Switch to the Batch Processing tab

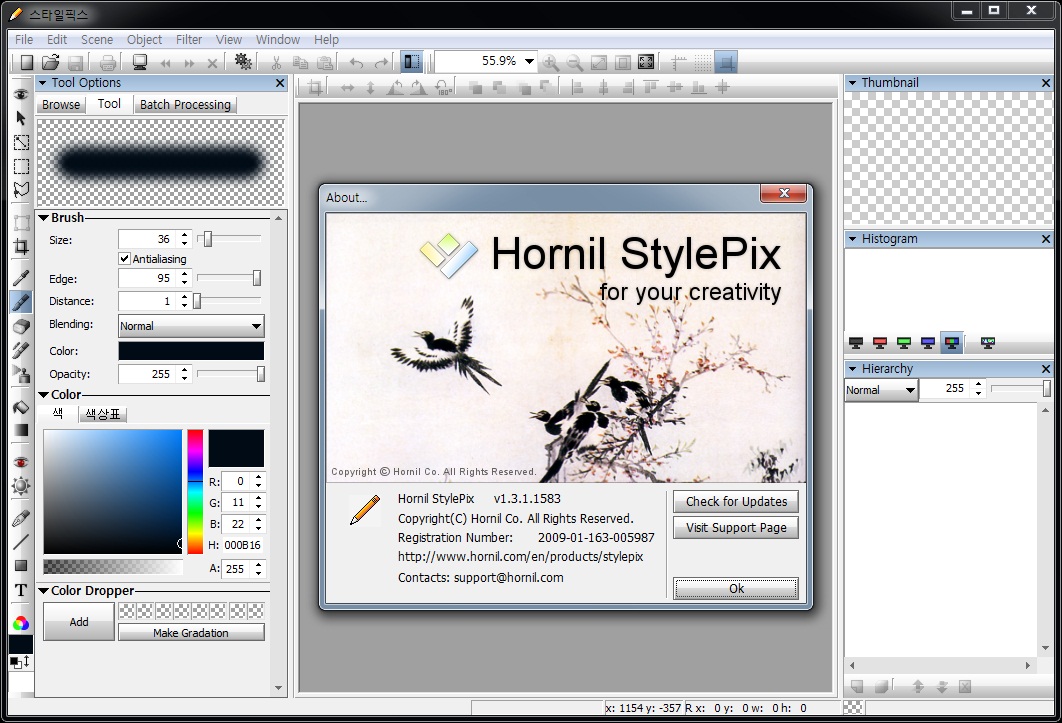point(185,104)
